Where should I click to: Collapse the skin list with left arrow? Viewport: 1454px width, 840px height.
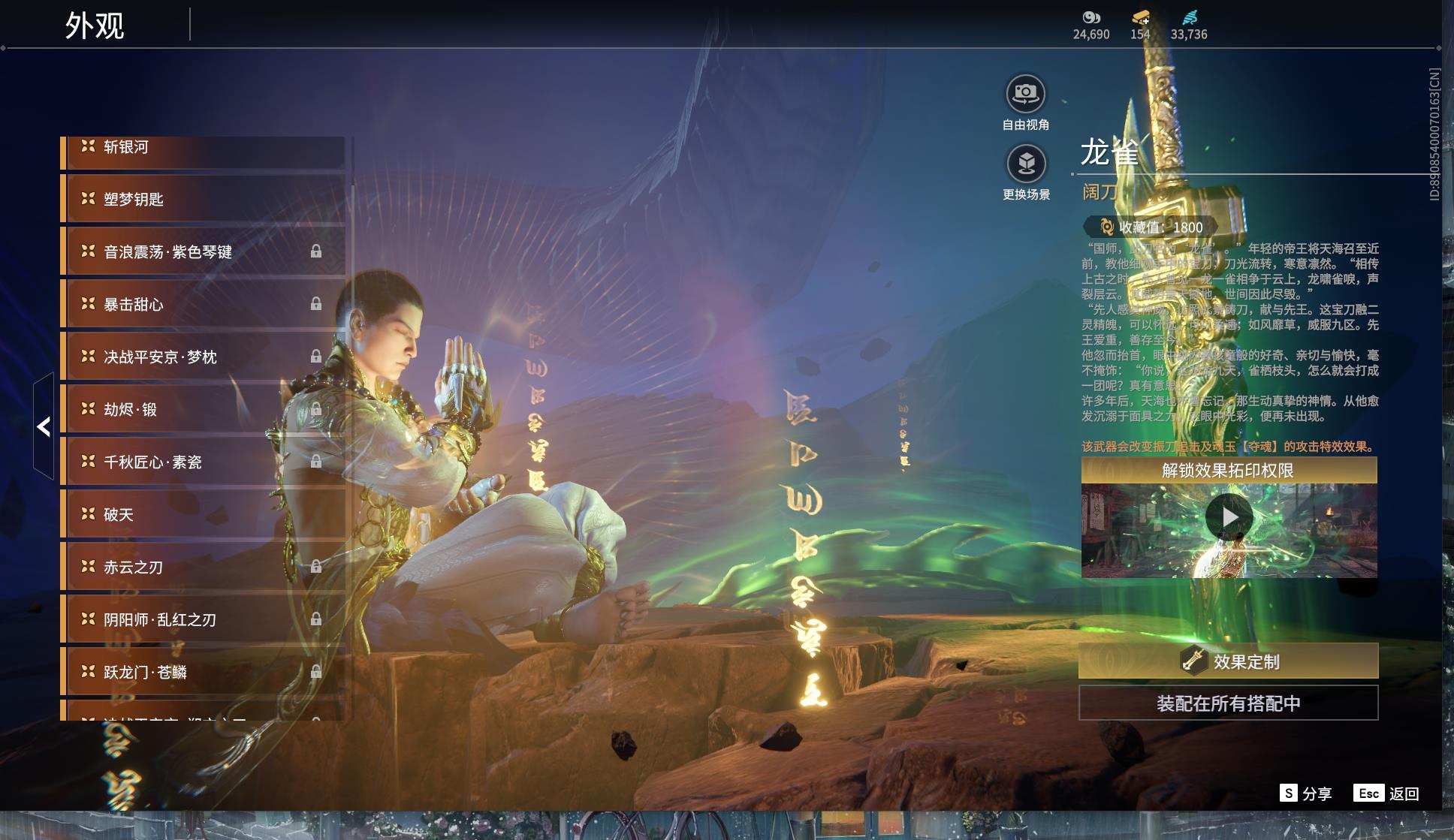(x=44, y=426)
